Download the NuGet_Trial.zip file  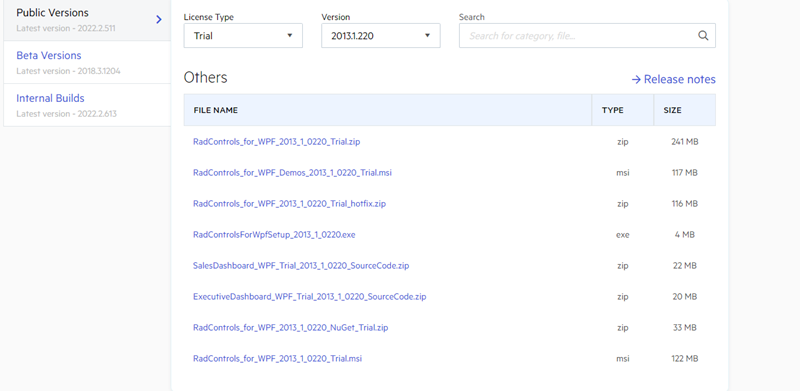290,328
